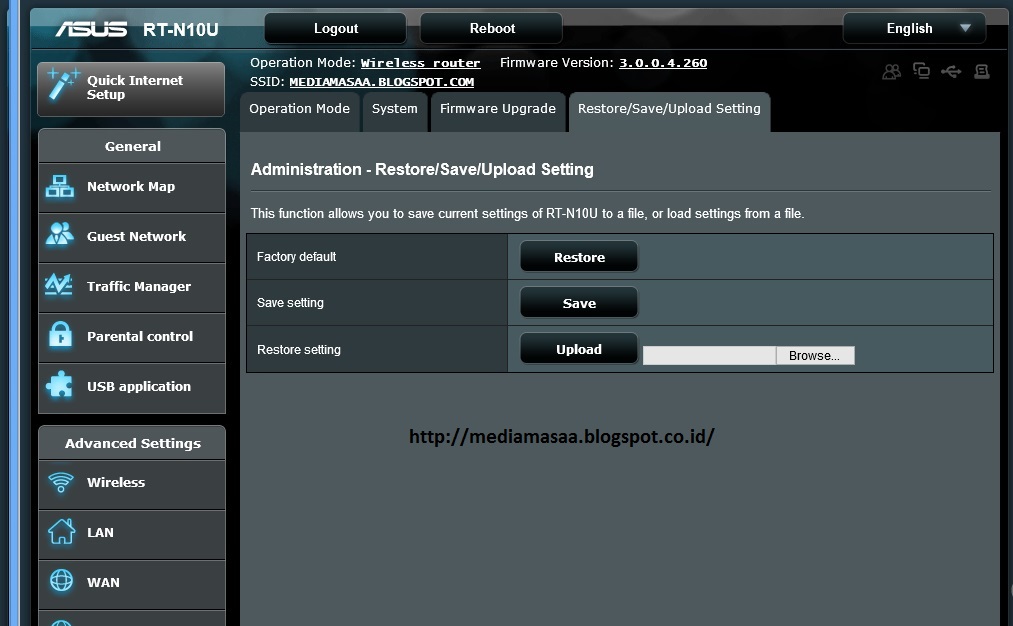The width and height of the screenshot is (1013, 626).
Task: Click the WAN globe icon
Action: 61,581
